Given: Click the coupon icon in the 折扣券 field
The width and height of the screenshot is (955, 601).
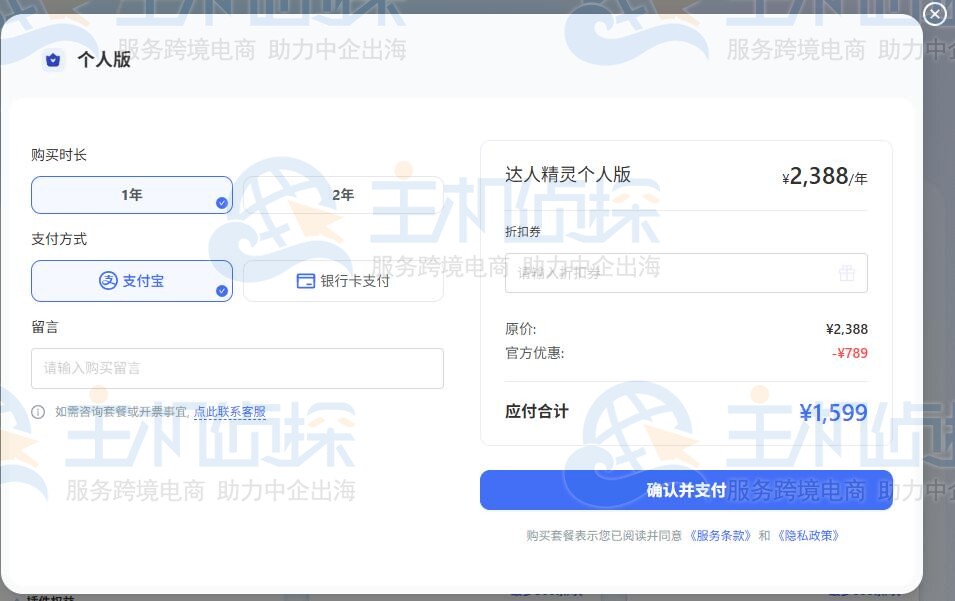Looking at the screenshot, I should pyautogui.click(x=847, y=273).
